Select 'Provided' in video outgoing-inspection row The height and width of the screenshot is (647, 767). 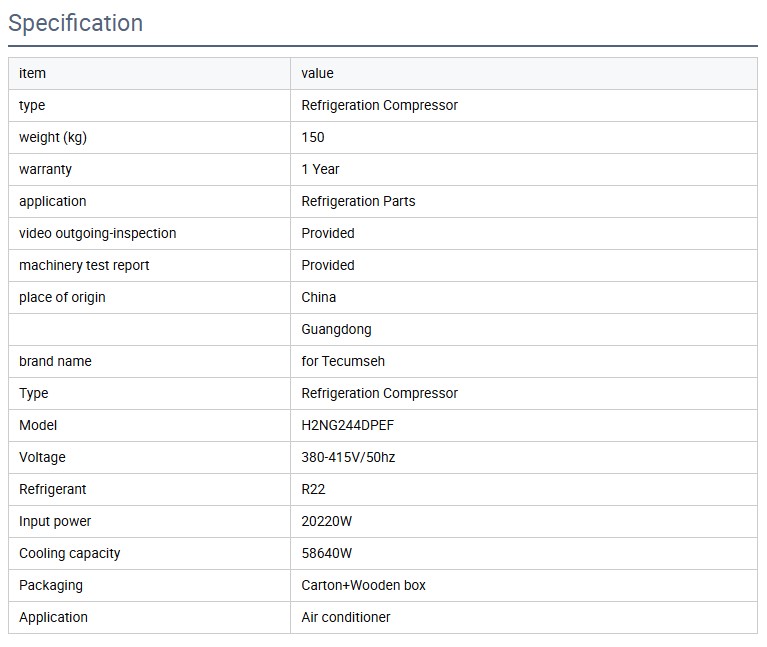(328, 233)
